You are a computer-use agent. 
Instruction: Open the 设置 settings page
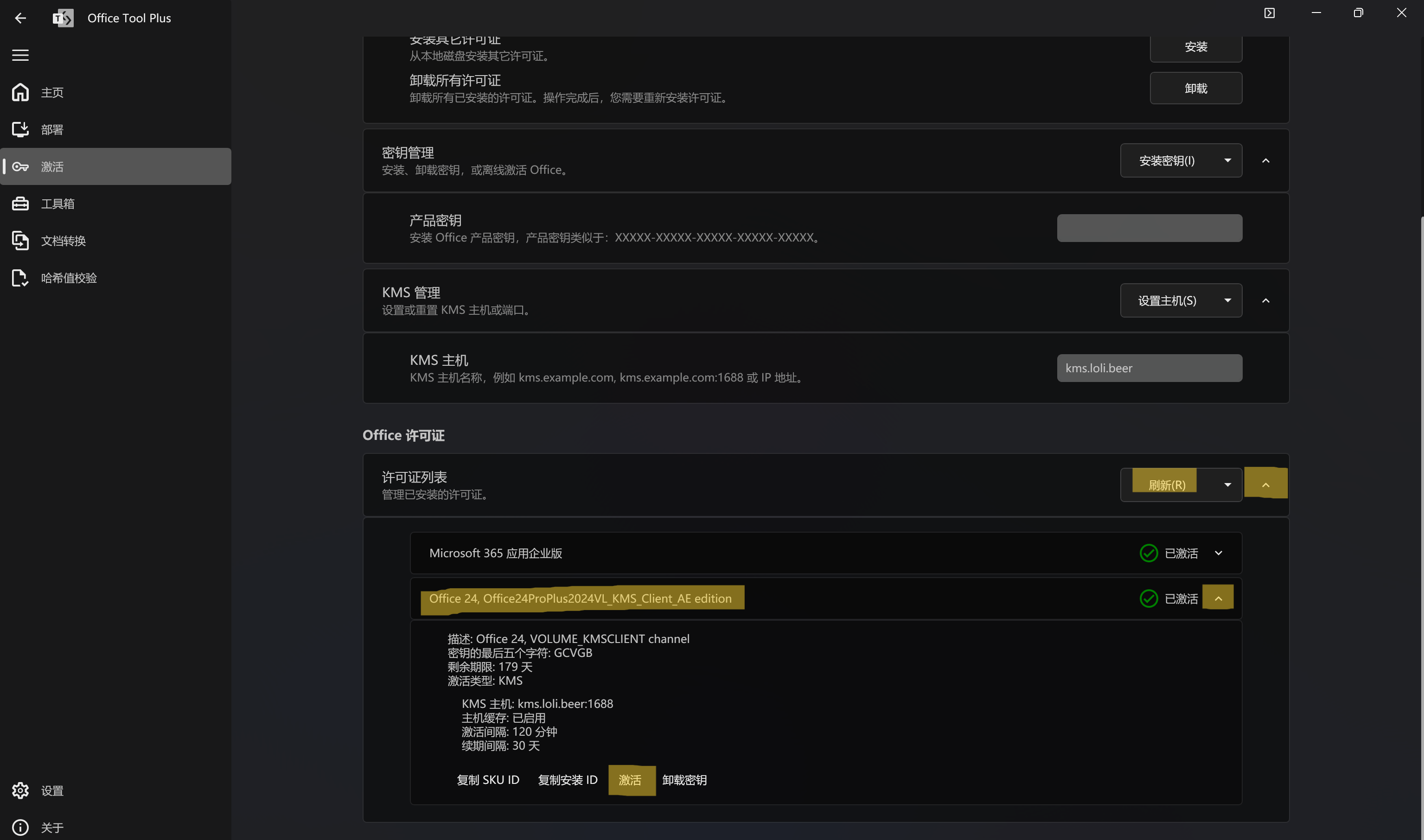pyautogui.click(x=51, y=790)
